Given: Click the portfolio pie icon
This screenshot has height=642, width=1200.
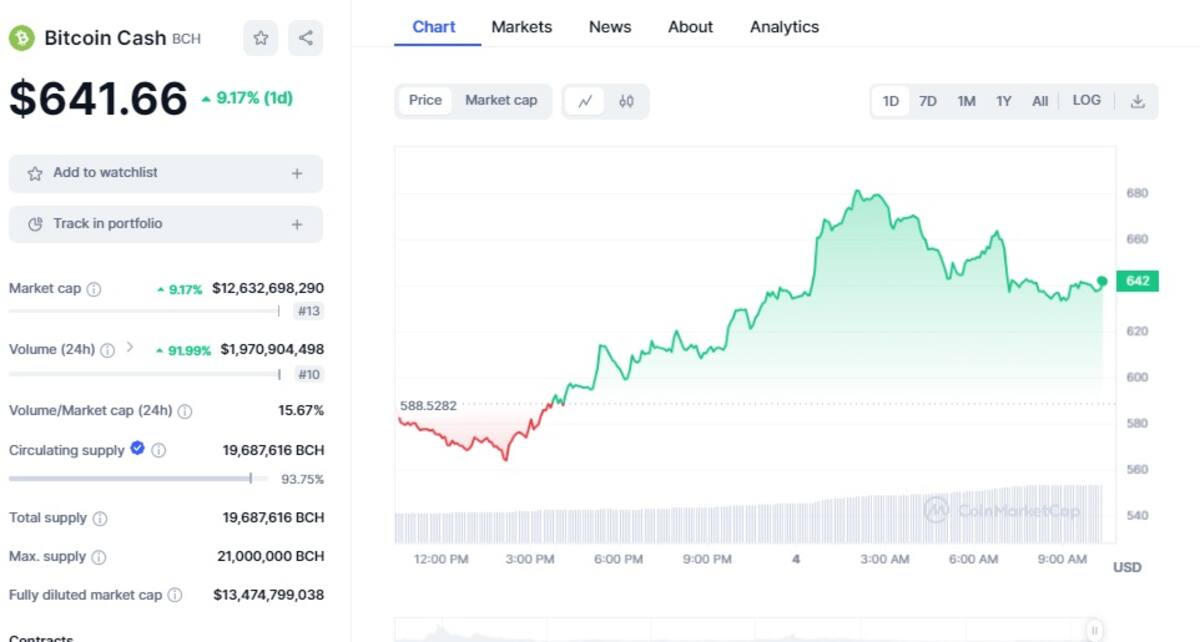Looking at the screenshot, I should [35, 224].
